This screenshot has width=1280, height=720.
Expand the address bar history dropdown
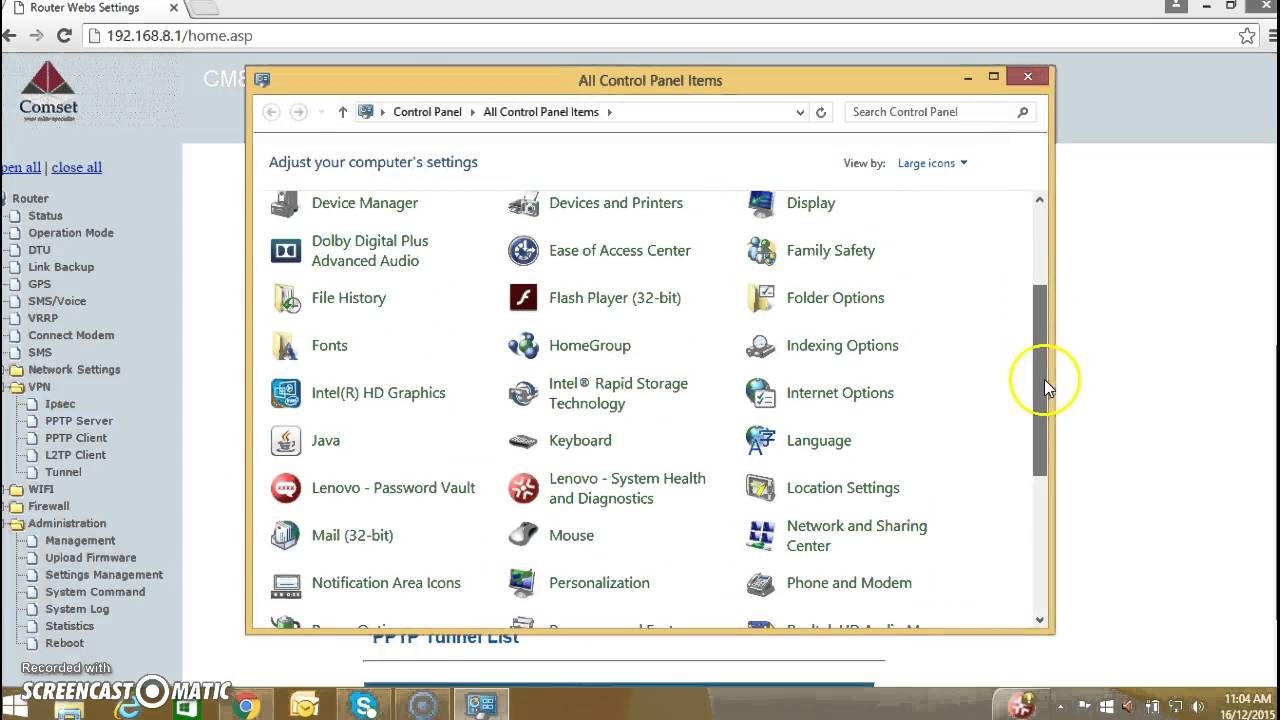(800, 112)
